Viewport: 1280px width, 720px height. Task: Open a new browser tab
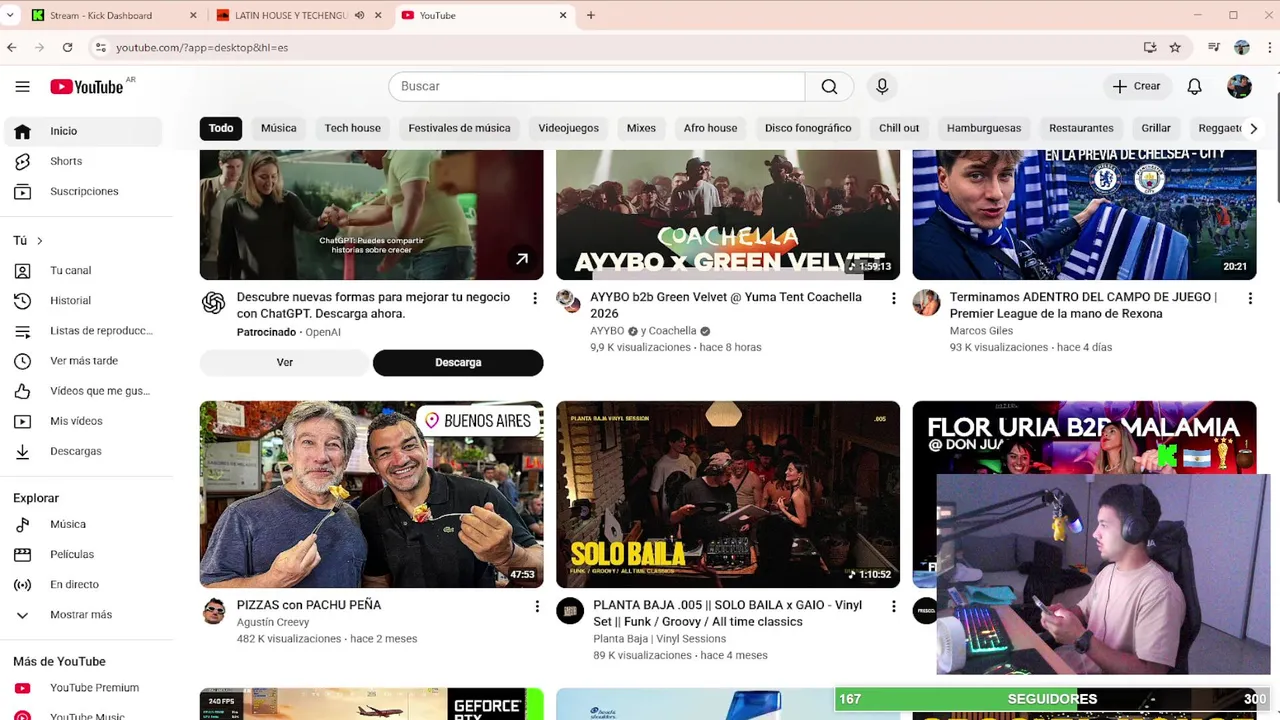point(591,15)
